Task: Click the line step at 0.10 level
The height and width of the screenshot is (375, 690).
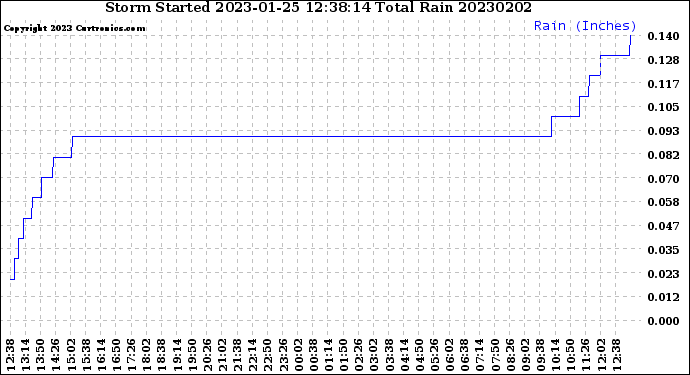Action: pos(565,116)
